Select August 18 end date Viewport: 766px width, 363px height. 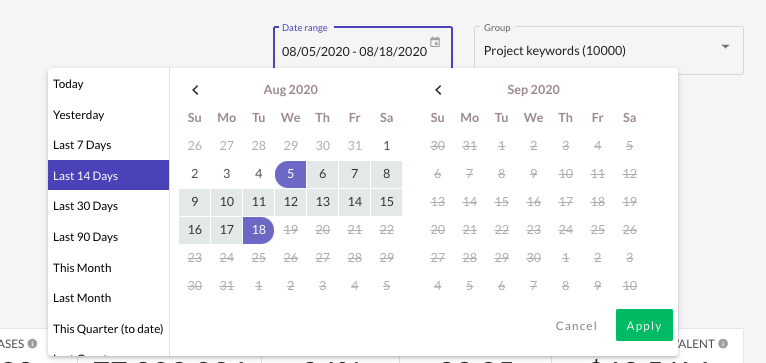[x=258, y=230]
